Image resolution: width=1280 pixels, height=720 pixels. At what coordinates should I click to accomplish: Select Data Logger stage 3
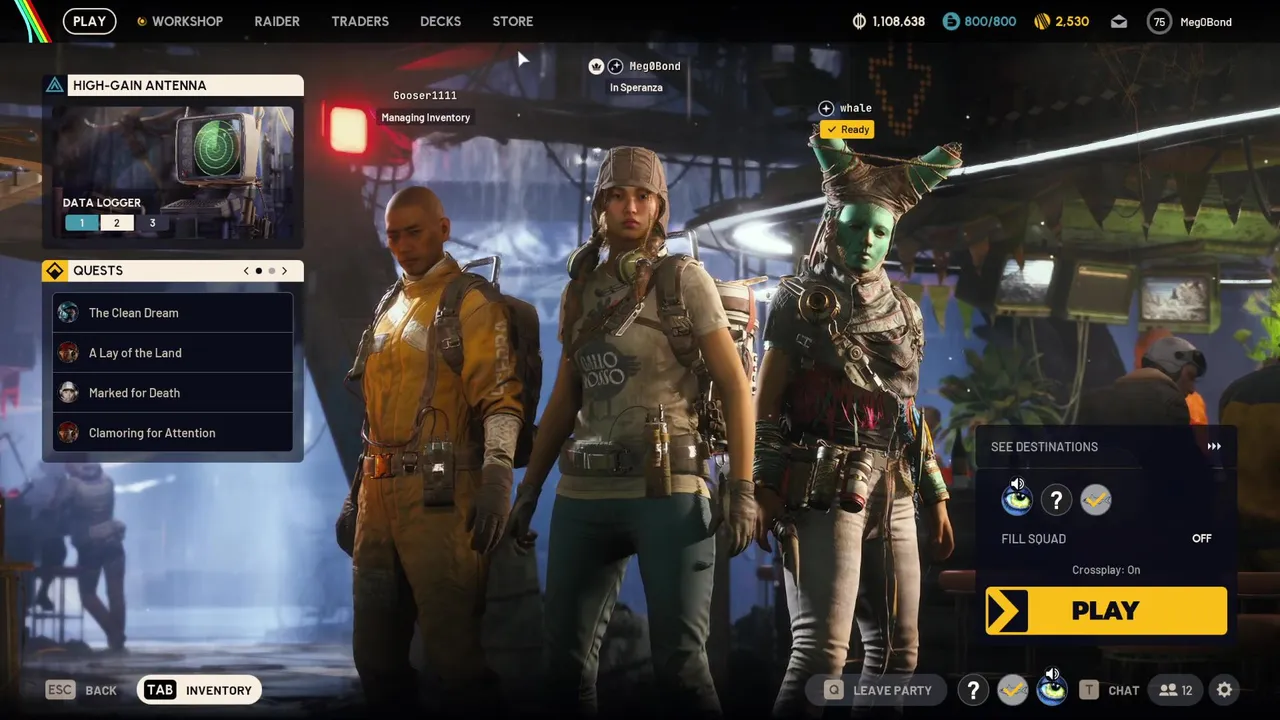pos(152,223)
